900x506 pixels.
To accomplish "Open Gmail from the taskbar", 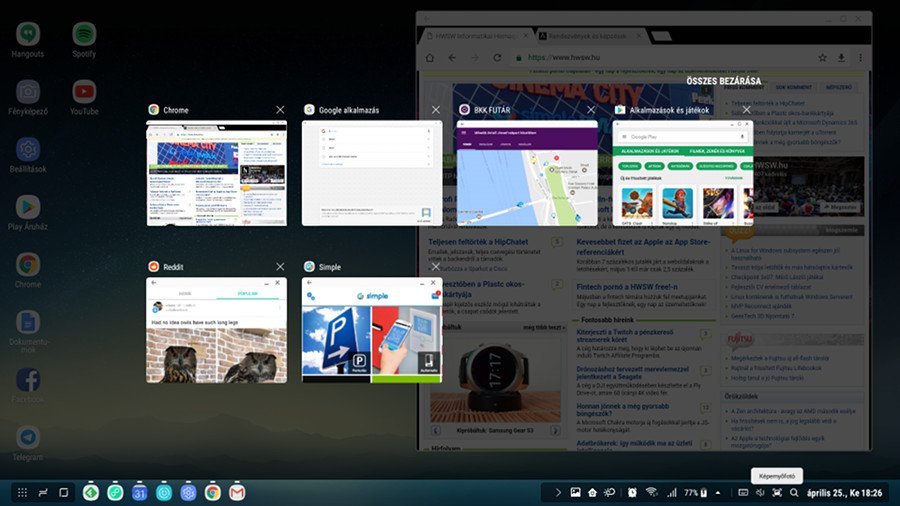I will 237,492.
